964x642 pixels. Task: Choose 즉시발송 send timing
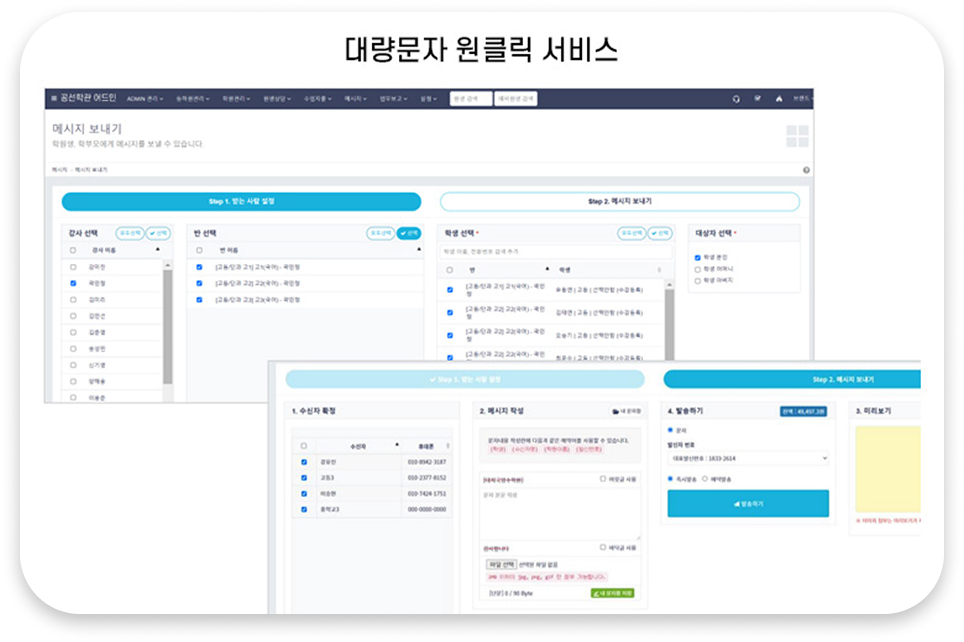670,478
